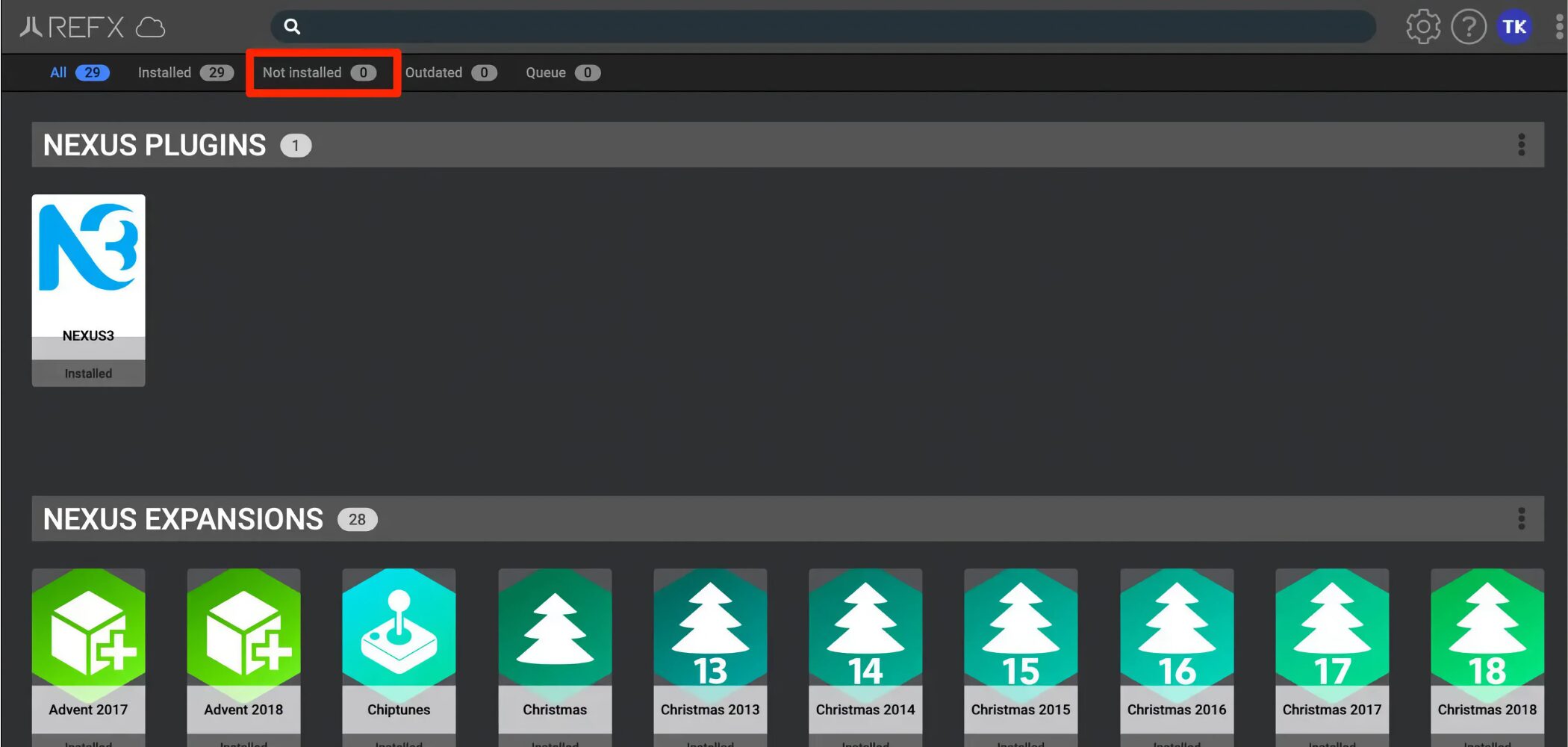
Task: Open the Queue tab
Action: pos(562,72)
